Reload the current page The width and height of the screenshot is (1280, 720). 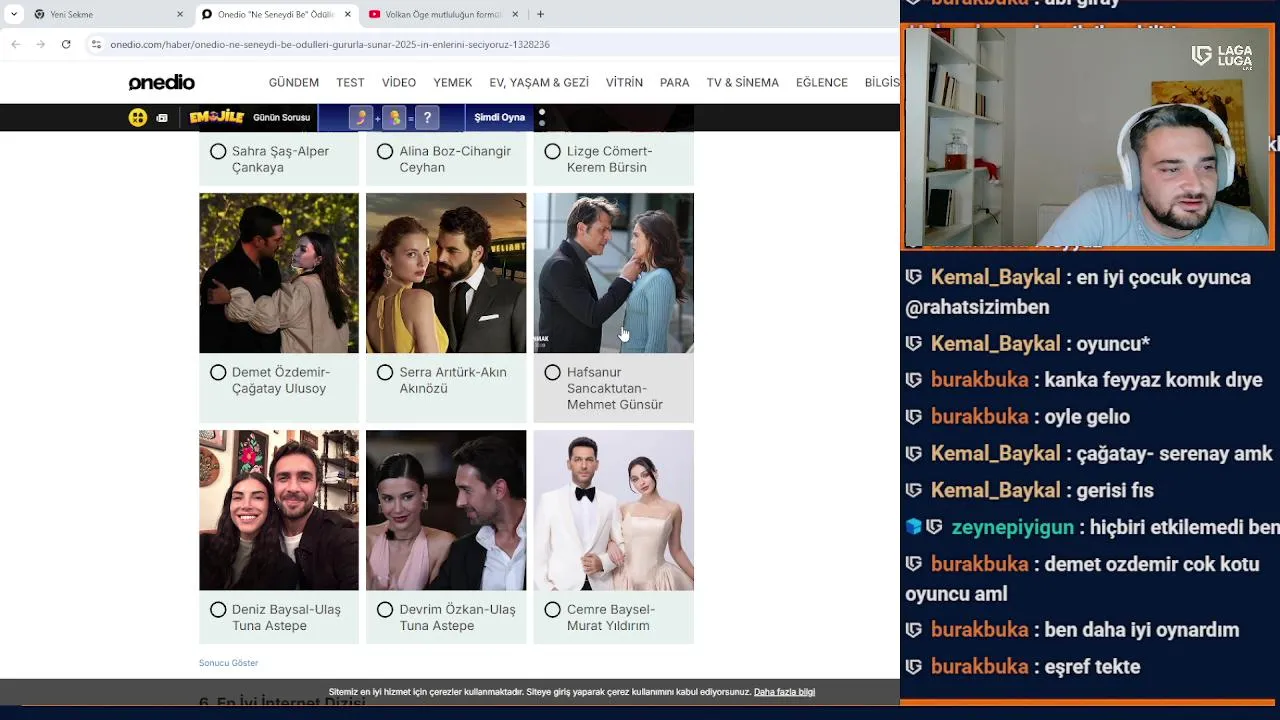pos(66,44)
